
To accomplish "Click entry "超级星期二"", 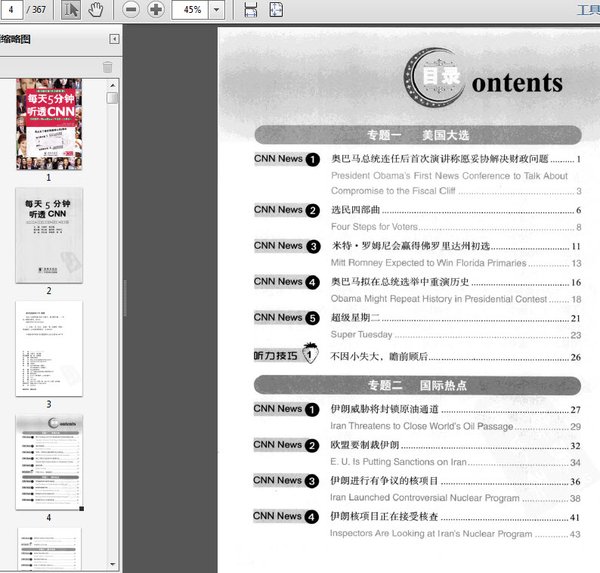I will (x=355, y=318).
